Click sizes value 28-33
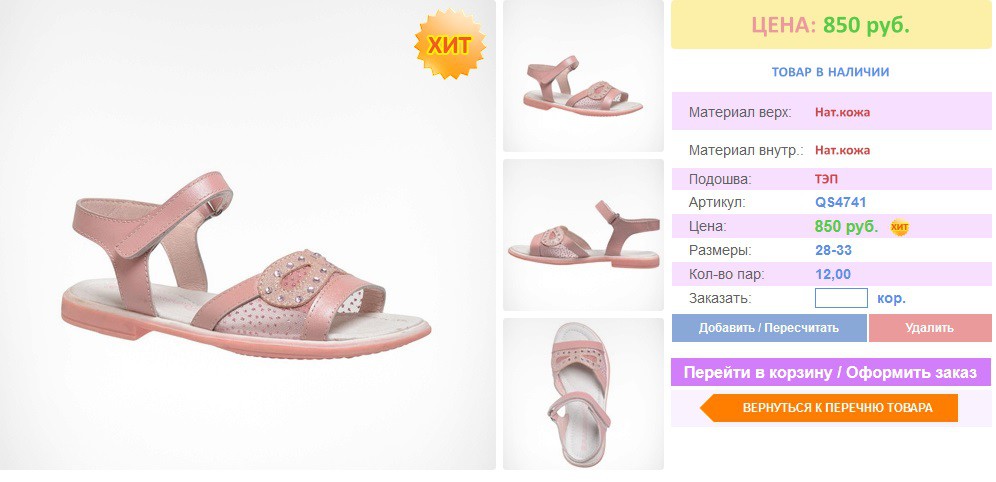Image resolution: width=996 pixels, height=482 pixels. point(833,250)
